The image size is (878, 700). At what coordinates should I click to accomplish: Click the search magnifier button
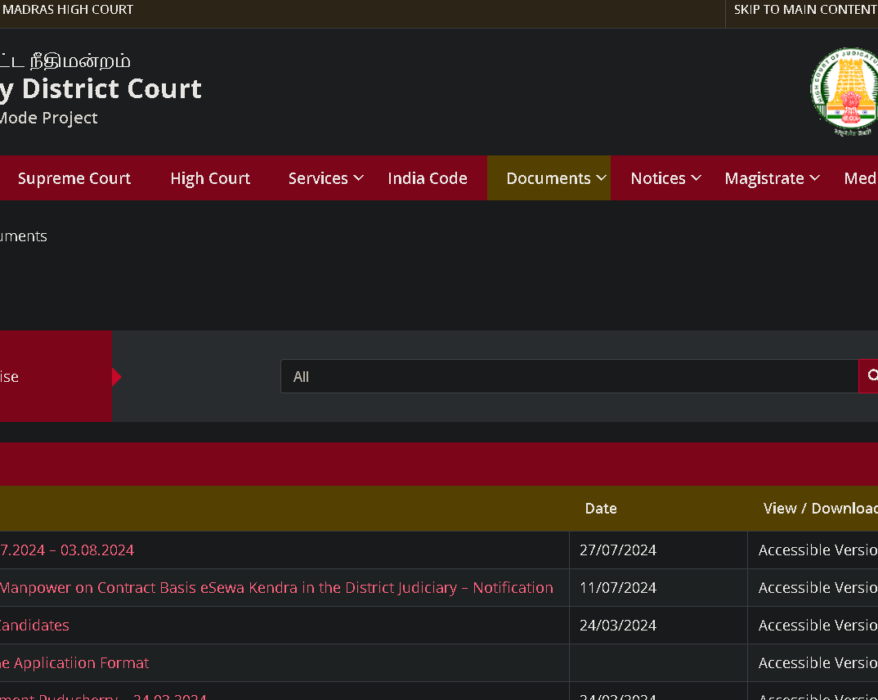(869, 376)
